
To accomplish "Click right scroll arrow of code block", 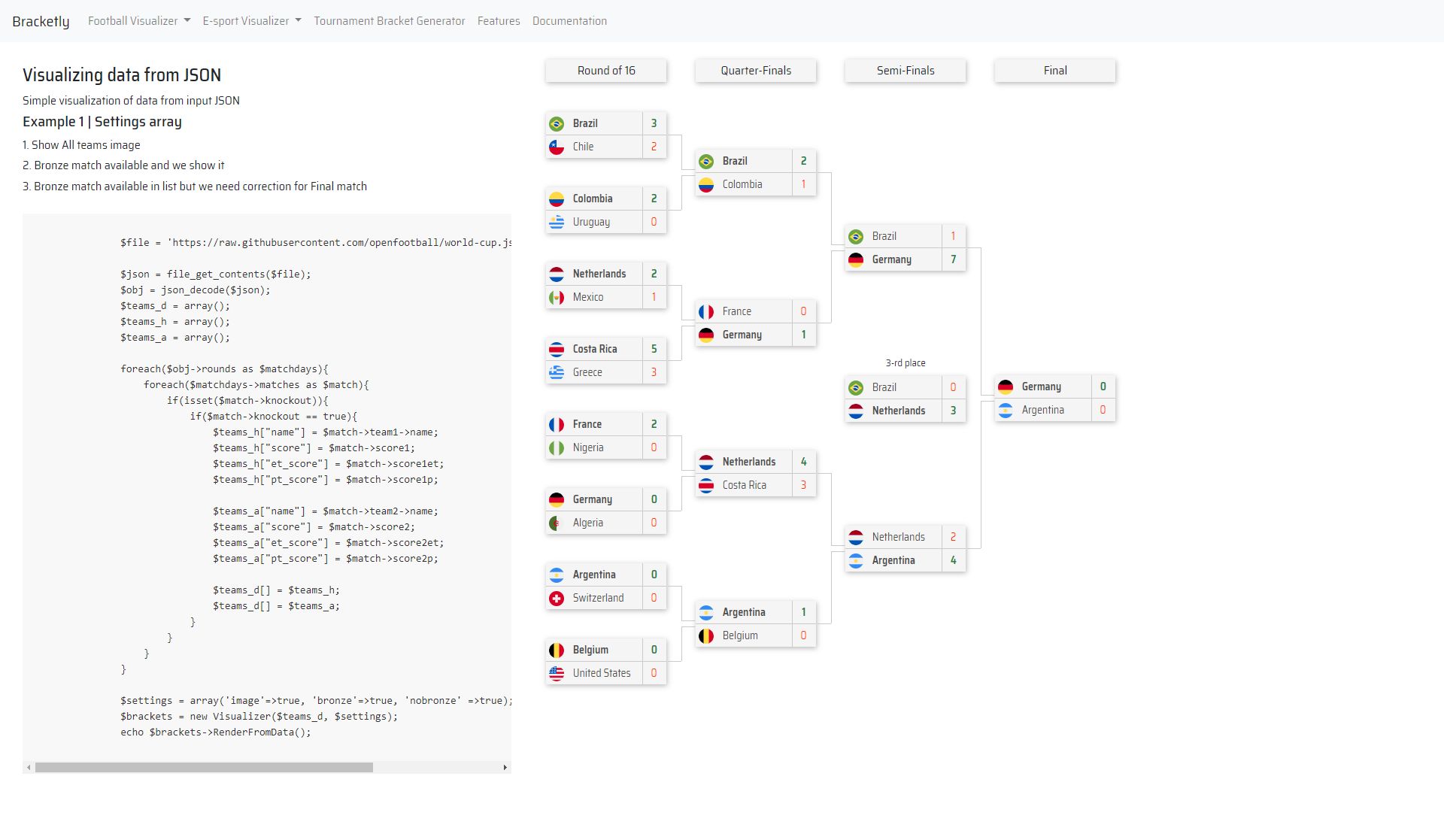I will (x=505, y=767).
